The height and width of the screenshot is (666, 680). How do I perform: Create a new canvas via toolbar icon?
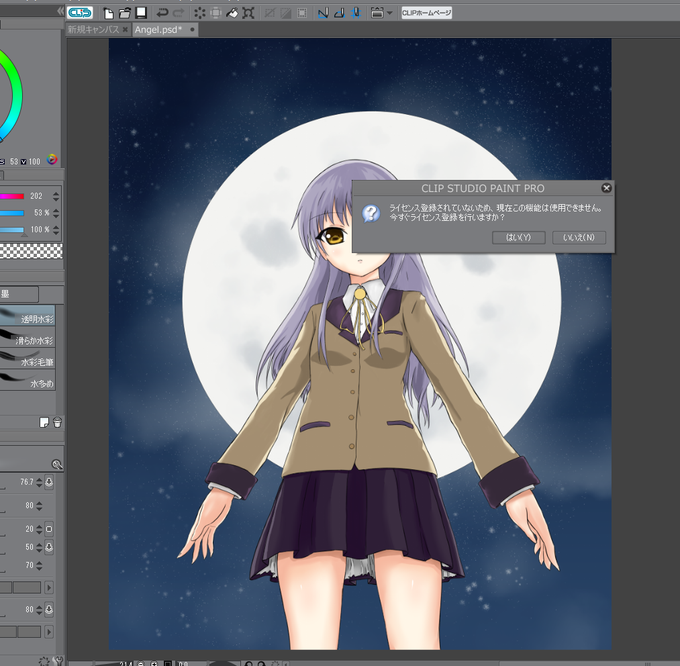(108, 13)
